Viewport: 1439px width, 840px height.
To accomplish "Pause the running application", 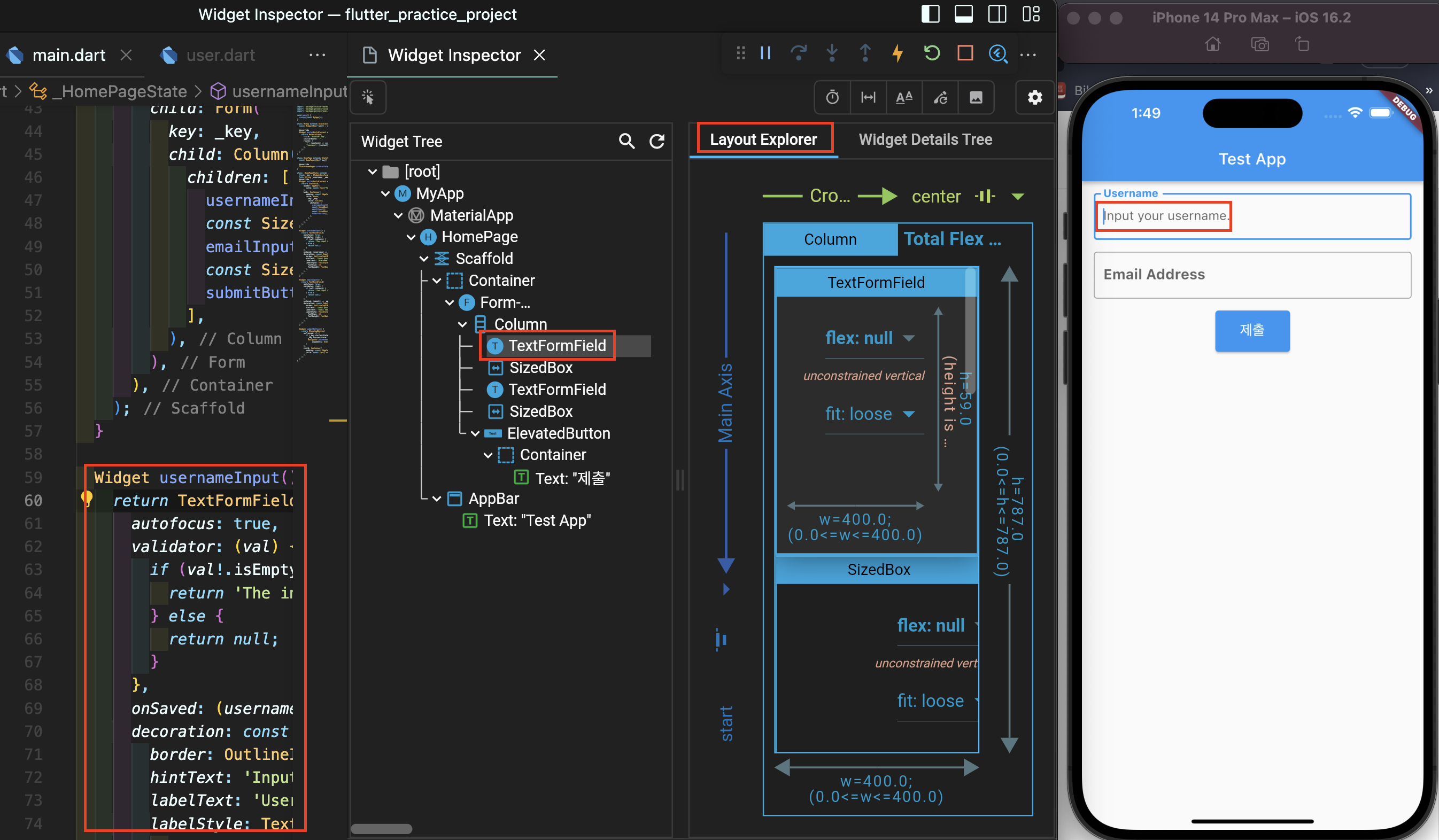I will [765, 53].
